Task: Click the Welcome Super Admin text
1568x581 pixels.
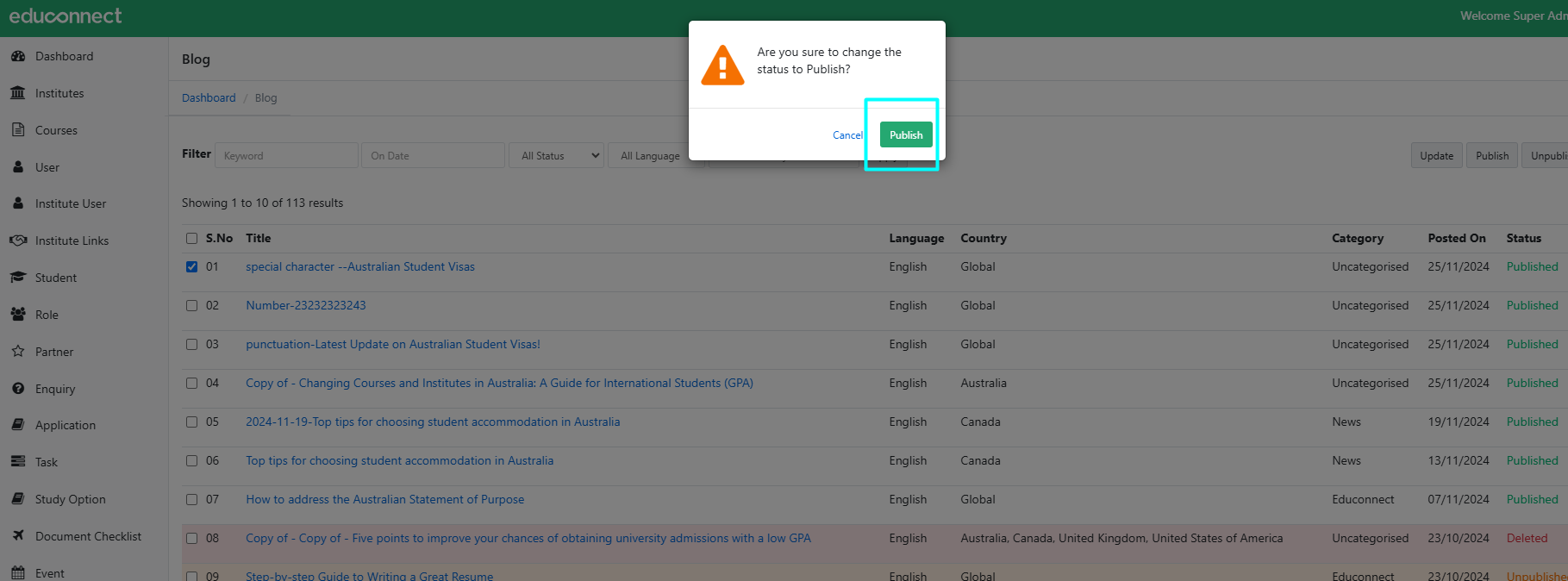Action: (x=1514, y=16)
